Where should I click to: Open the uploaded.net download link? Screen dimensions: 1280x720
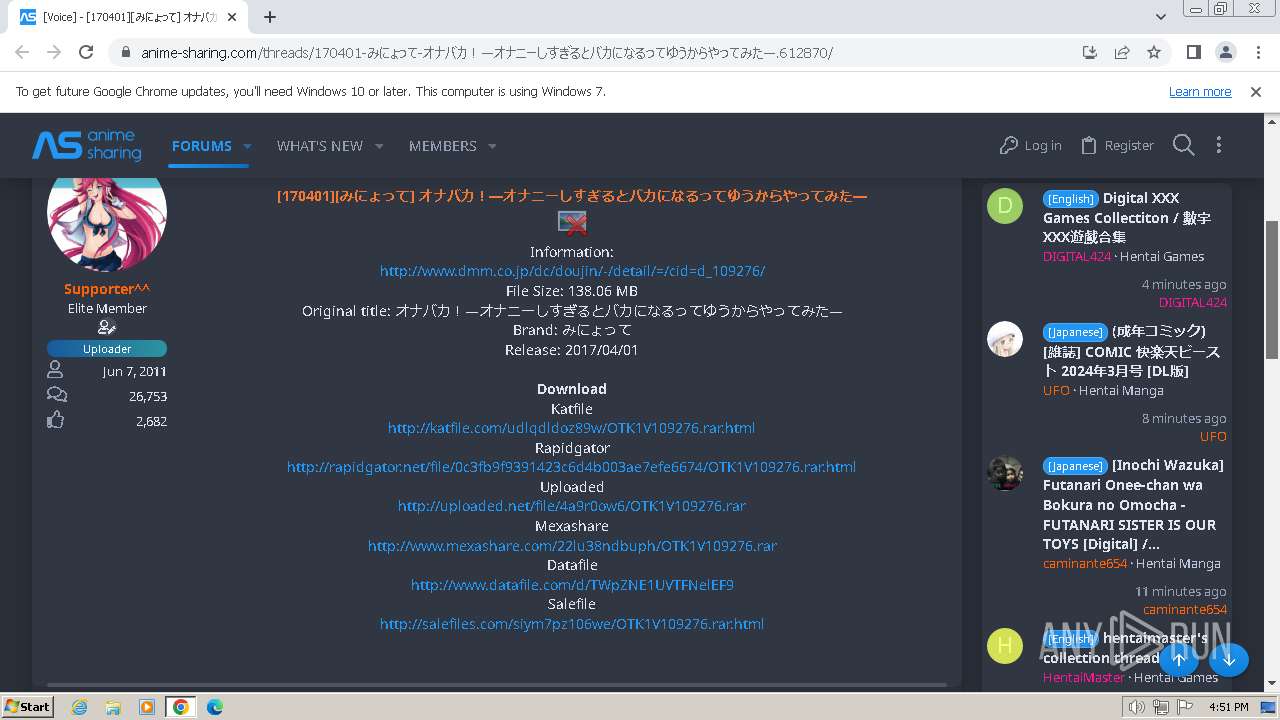[572, 506]
